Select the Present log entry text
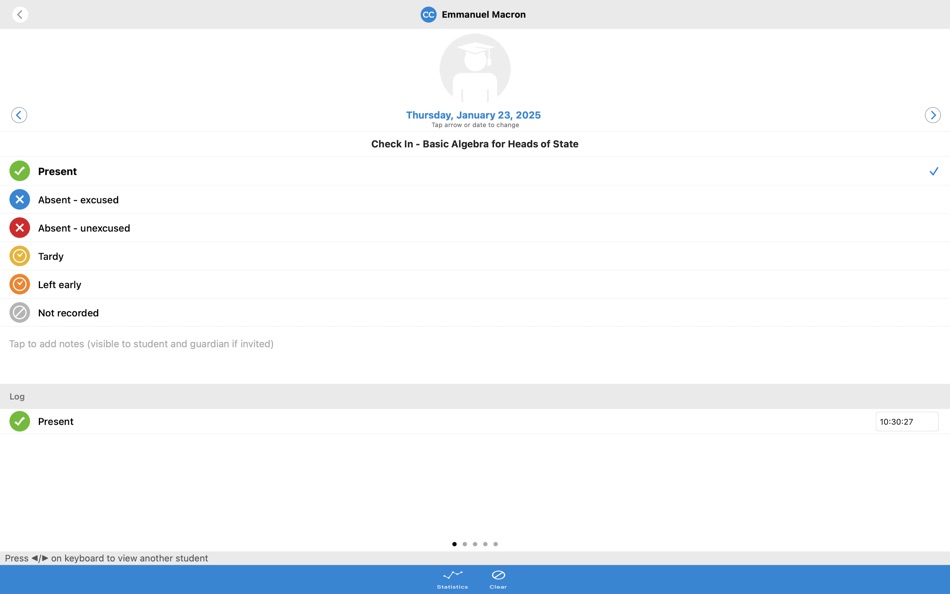 pos(56,421)
